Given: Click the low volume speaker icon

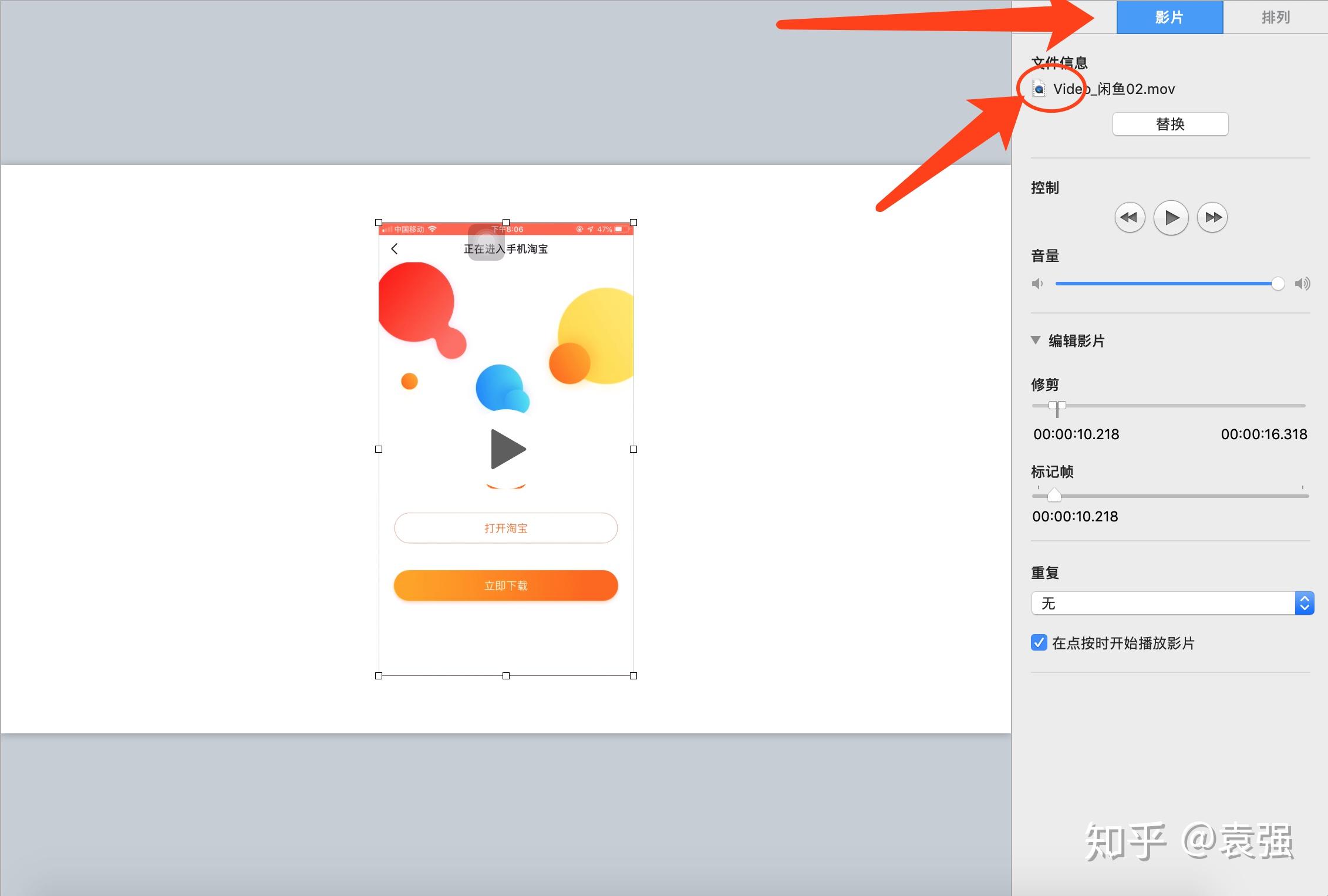Looking at the screenshot, I should coord(1037,284).
